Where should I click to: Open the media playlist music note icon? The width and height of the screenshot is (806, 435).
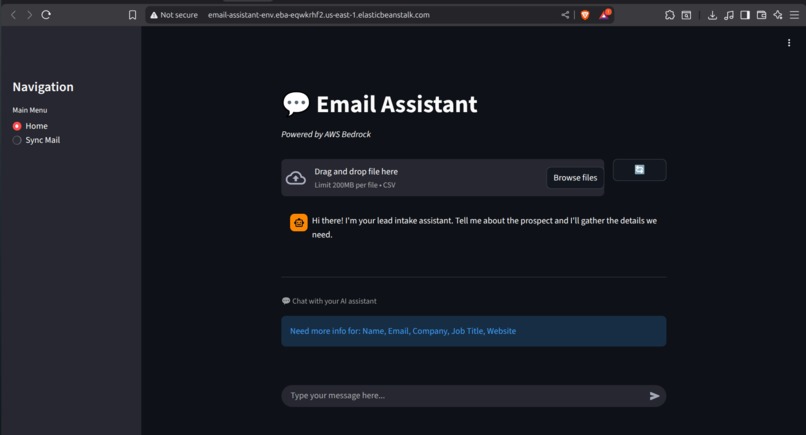728,15
